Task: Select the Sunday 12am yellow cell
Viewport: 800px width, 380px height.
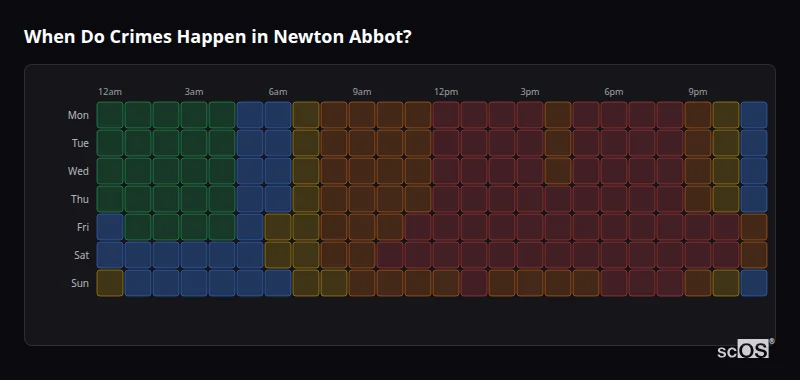Action: [x=110, y=283]
